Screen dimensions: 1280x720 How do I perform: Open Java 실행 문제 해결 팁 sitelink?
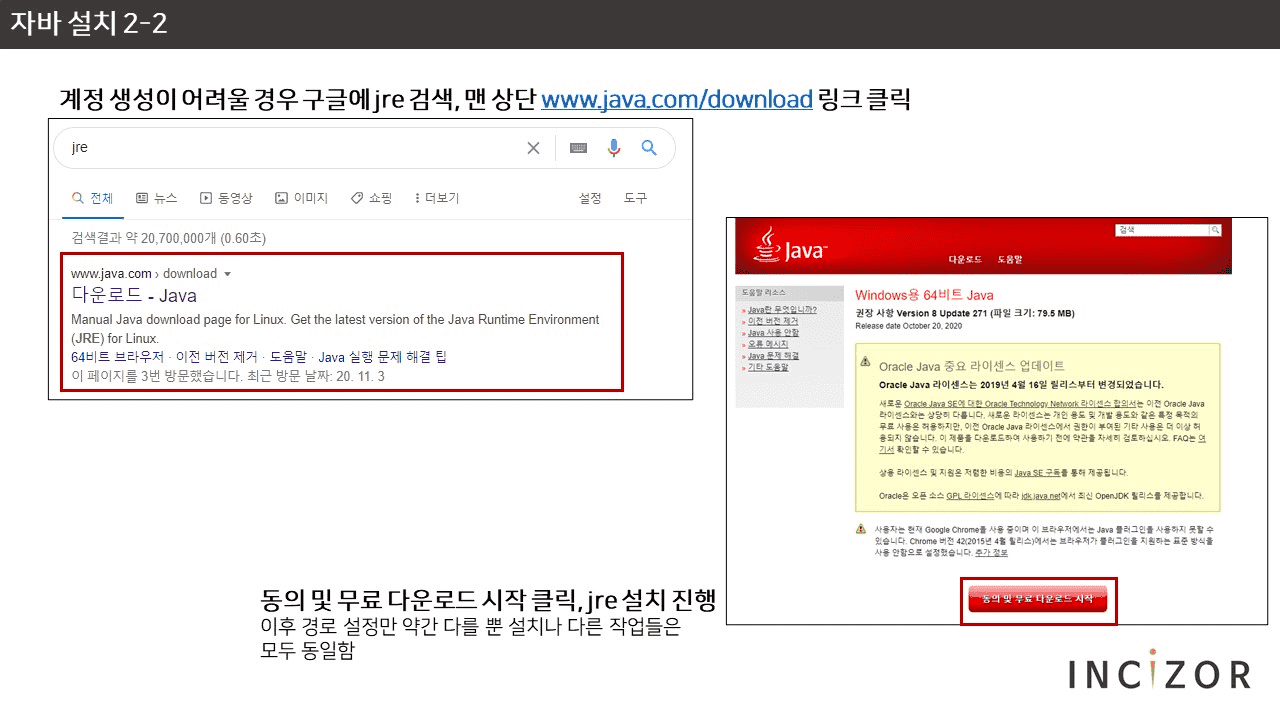tap(382, 357)
